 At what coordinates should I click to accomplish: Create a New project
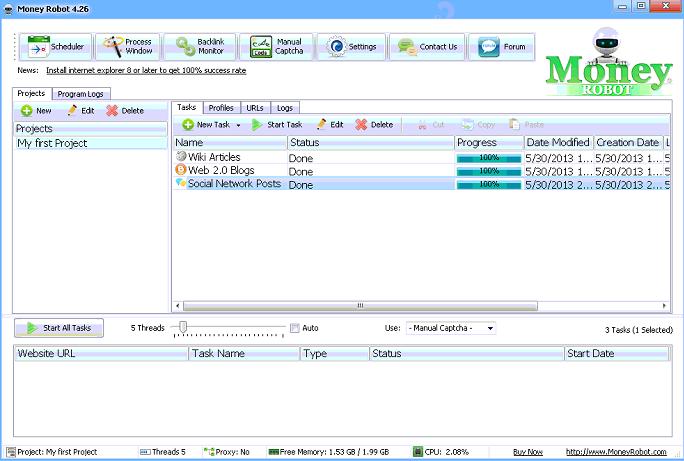point(36,111)
